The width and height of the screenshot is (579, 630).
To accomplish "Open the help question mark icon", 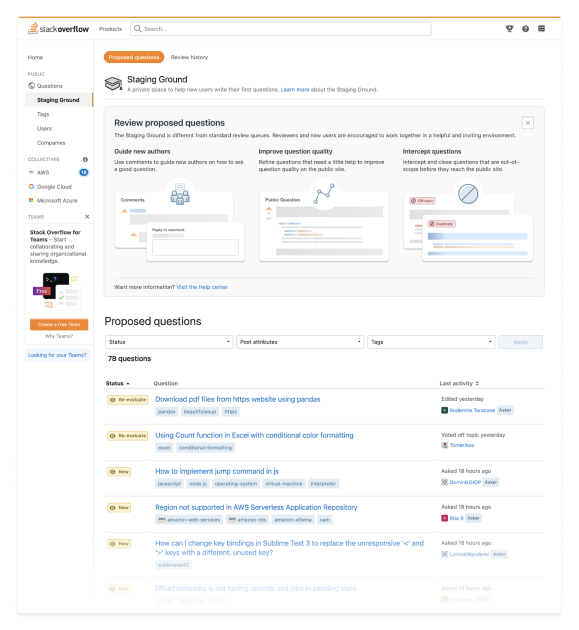I will coord(525,29).
